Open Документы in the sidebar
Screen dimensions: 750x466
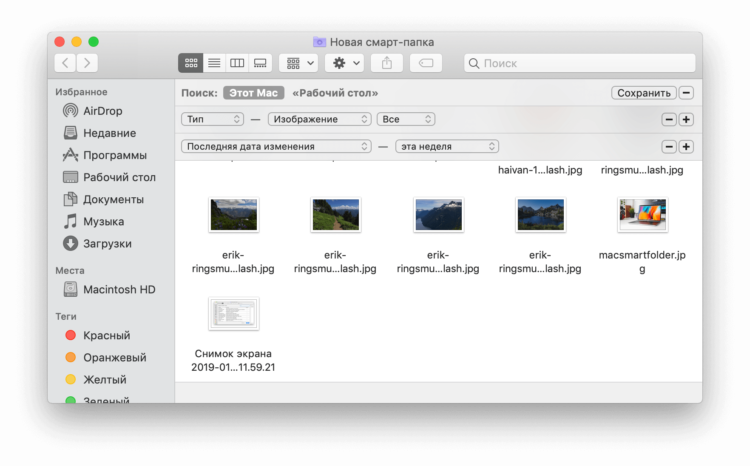pyautogui.click(x=103, y=199)
